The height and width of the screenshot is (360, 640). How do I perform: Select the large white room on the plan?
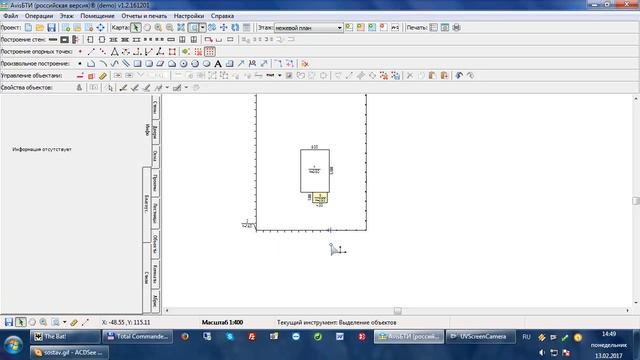pyautogui.click(x=315, y=171)
